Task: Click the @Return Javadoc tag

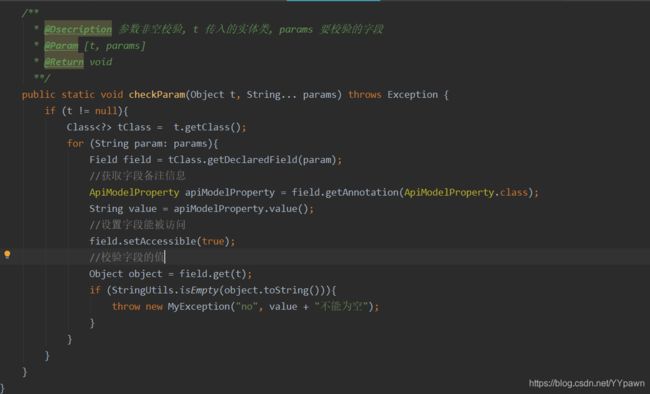Action: 64,62
